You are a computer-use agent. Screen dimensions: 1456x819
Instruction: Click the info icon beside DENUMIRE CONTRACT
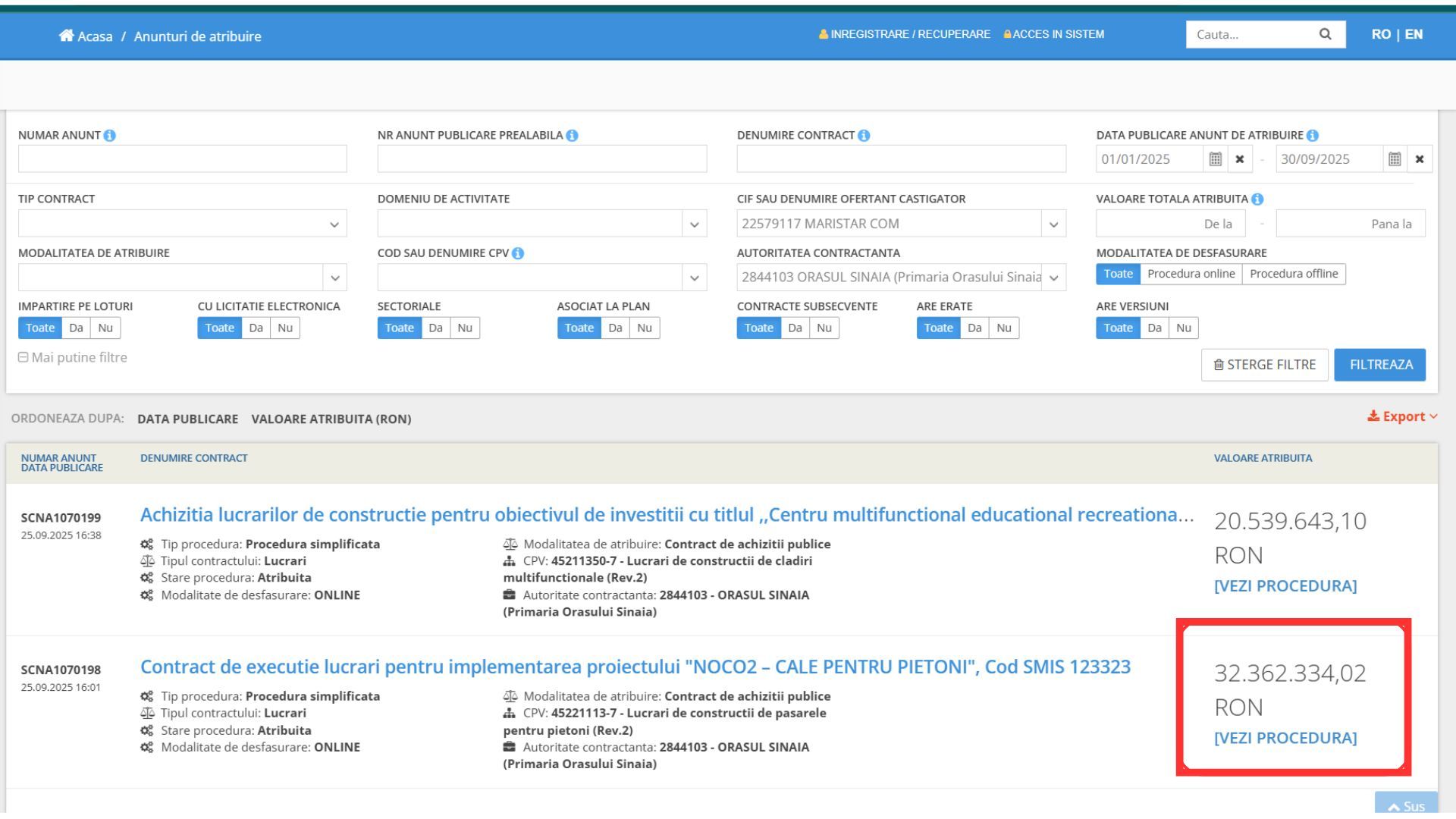pyautogui.click(x=864, y=135)
